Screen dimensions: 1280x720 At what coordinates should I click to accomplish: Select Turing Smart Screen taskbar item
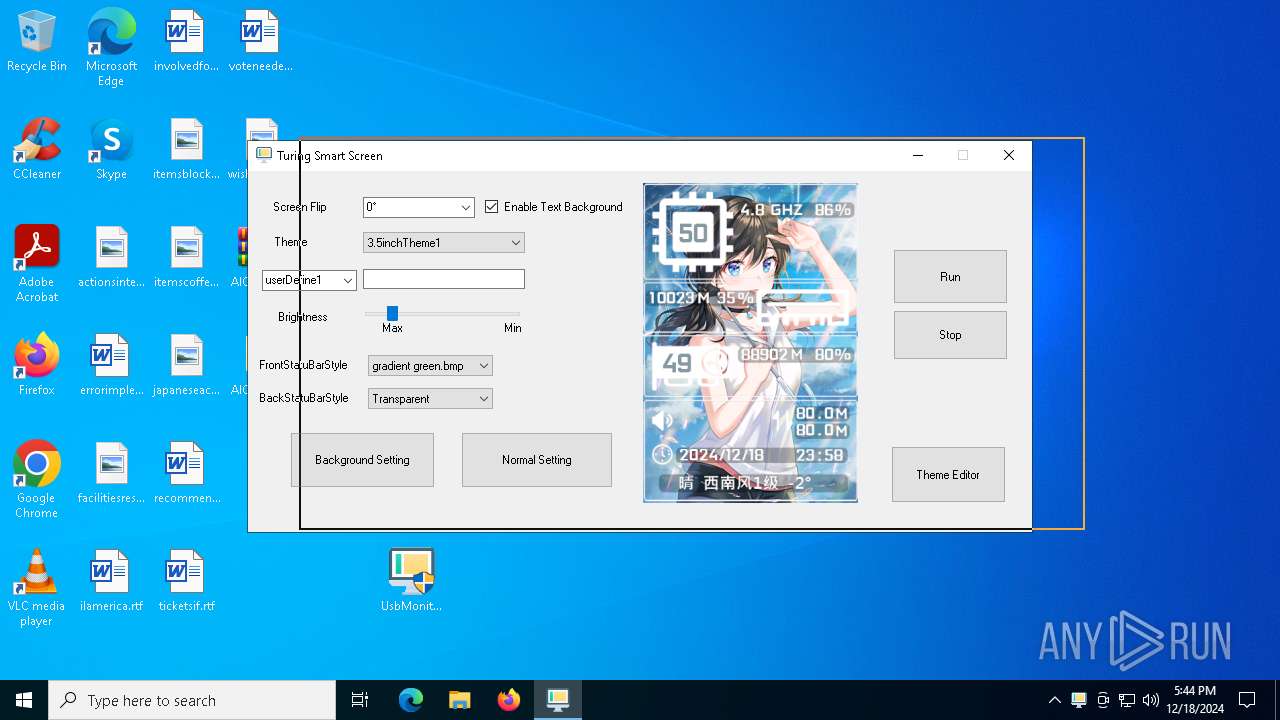click(x=558, y=700)
